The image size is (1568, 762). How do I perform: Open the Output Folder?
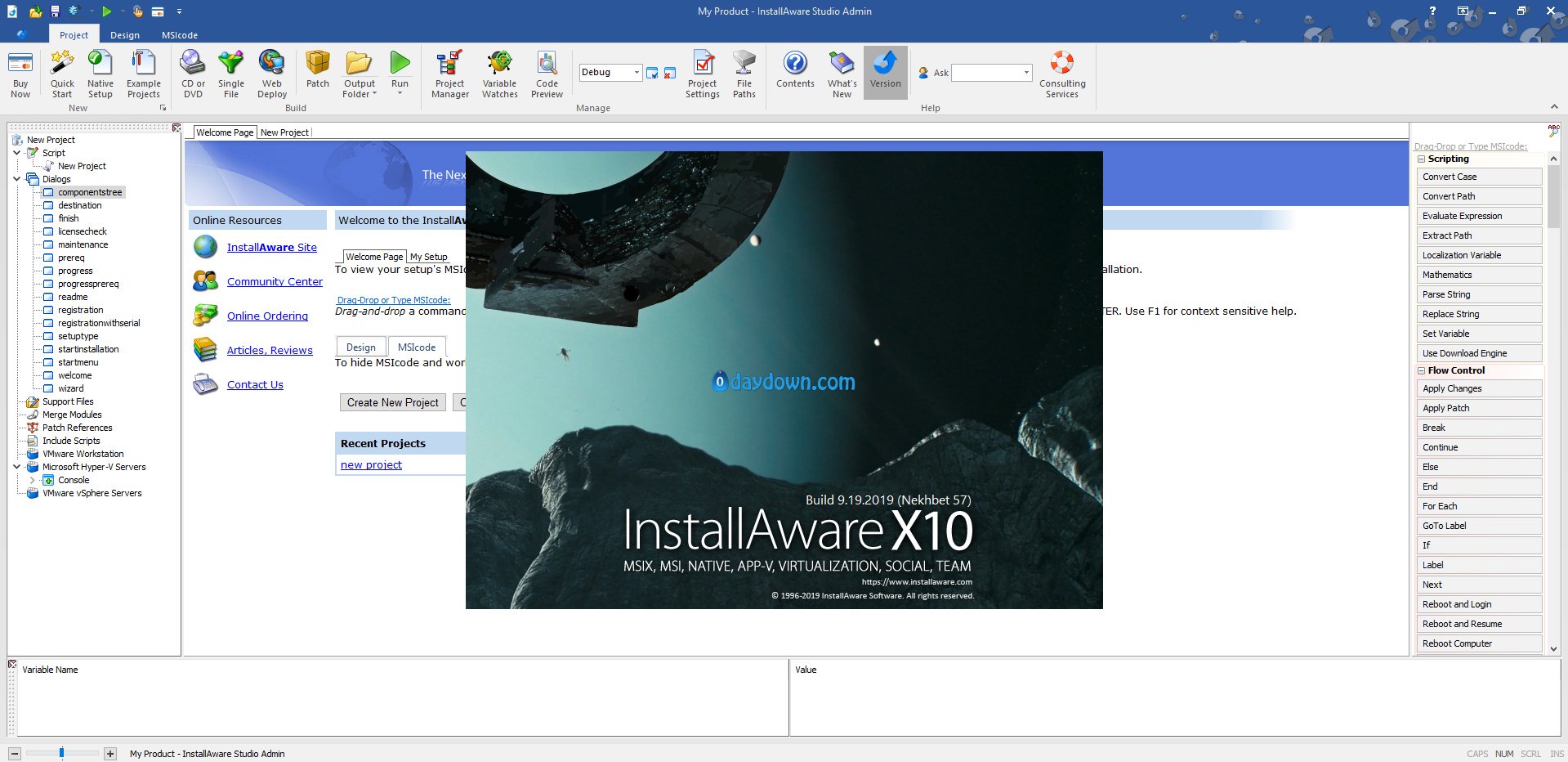[x=360, y=74]
